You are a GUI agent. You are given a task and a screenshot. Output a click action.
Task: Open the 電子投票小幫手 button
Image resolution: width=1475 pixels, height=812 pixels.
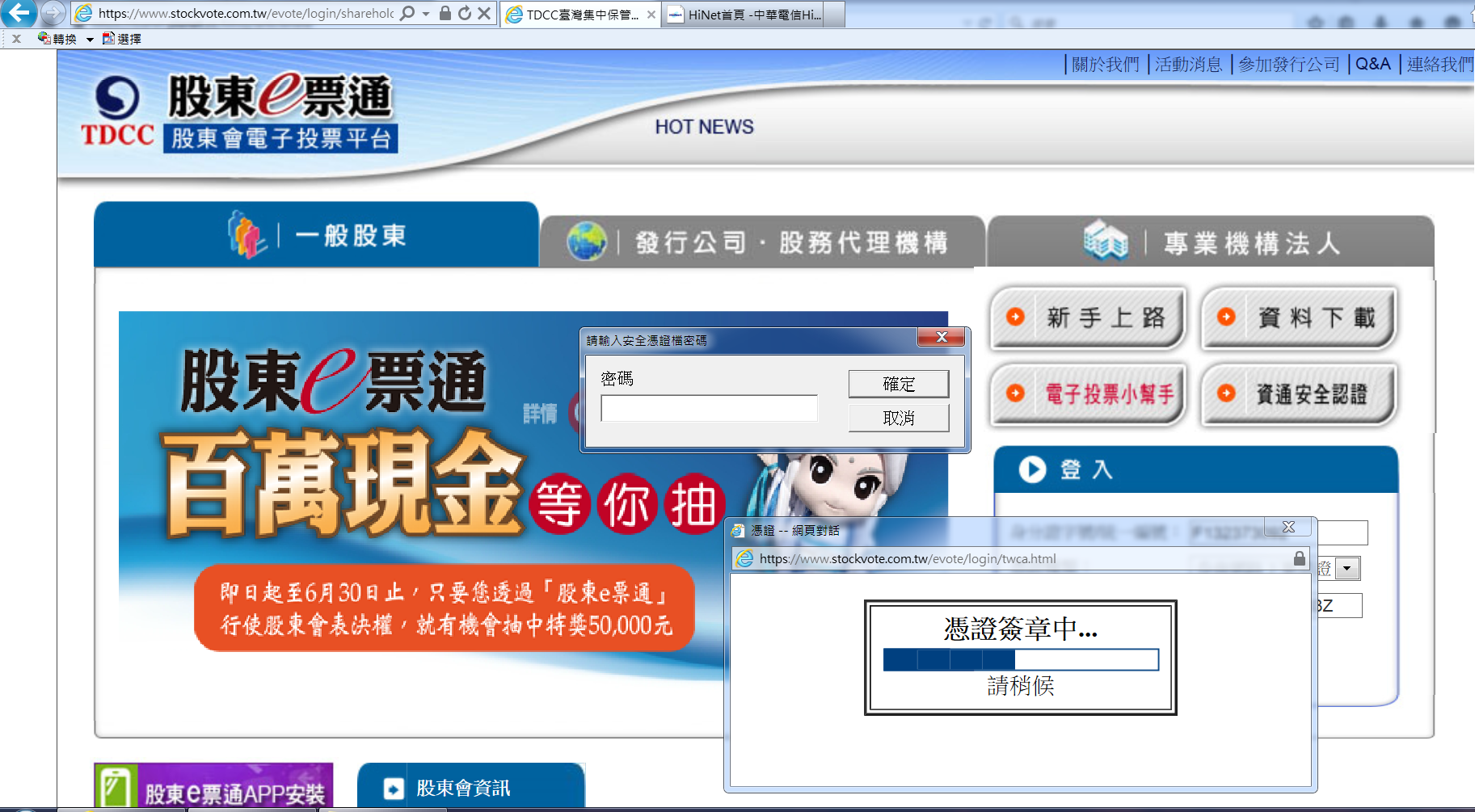(1089, 393)
